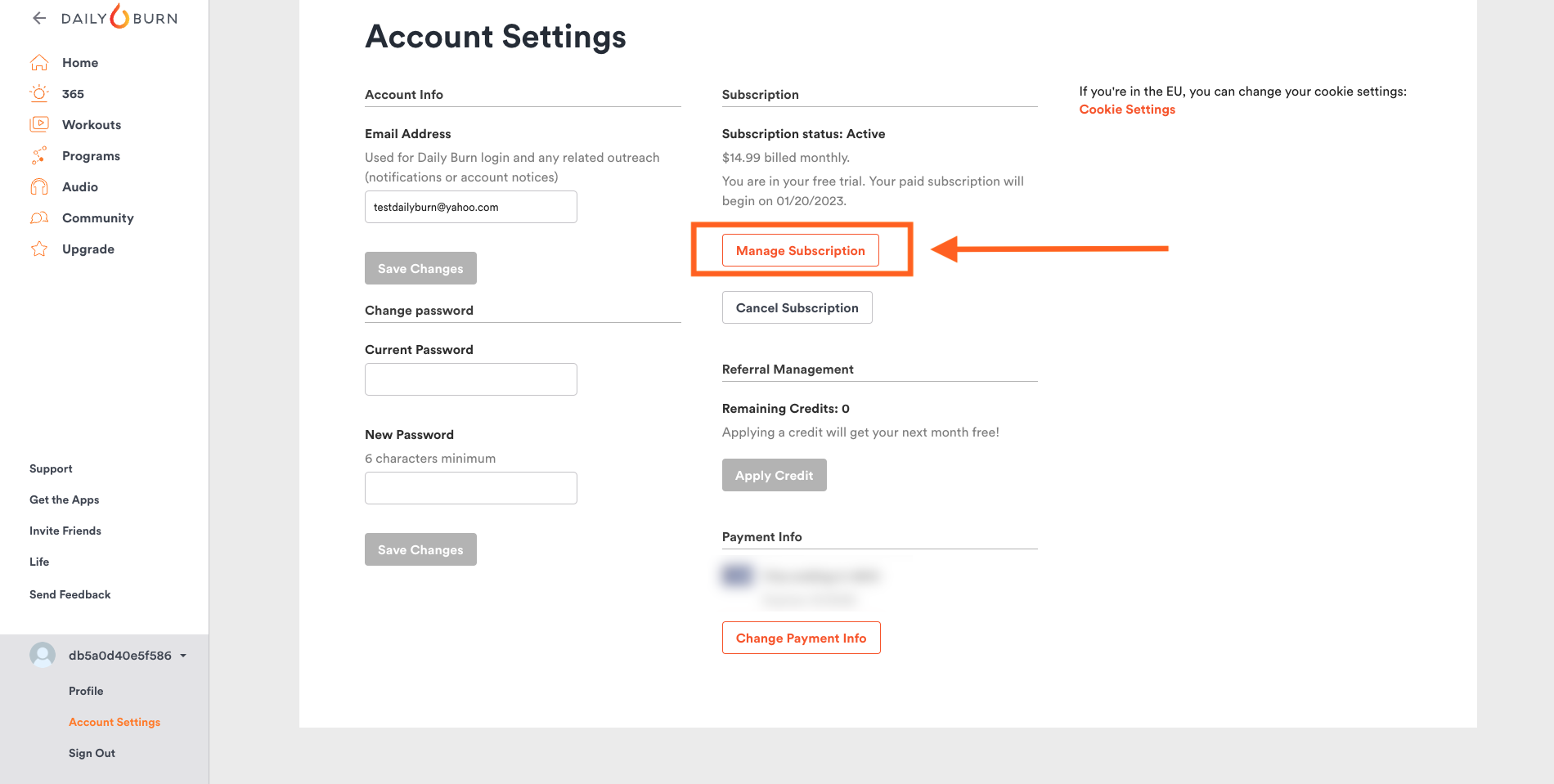Click the user avatar icon
This screenshot has height=784, width=1554.
(43, 655)
